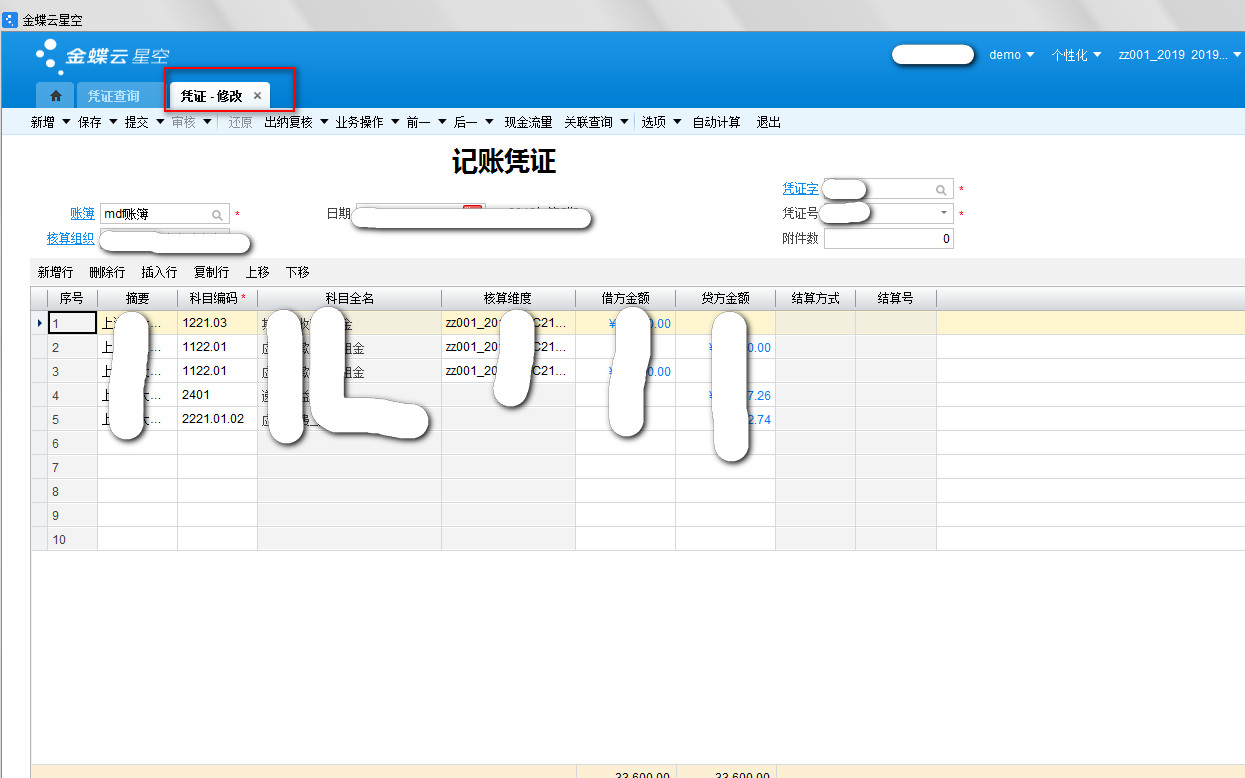The image size is (1245, 778).
Task: Open the 核算组织 link
Action: pyautogui.click(x=70, y=238)
